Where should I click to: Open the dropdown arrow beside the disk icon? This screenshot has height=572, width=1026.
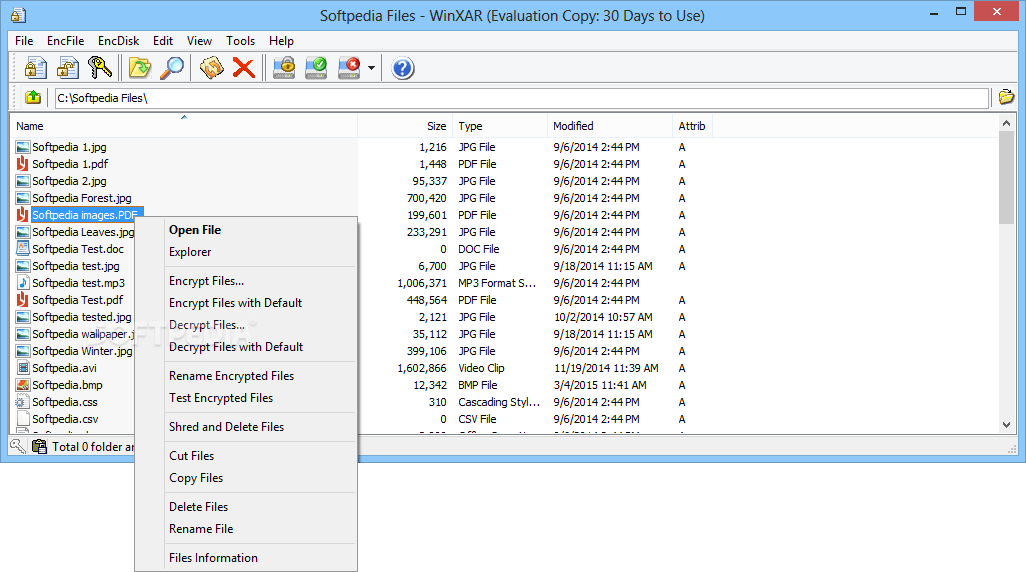pos(371,68)
